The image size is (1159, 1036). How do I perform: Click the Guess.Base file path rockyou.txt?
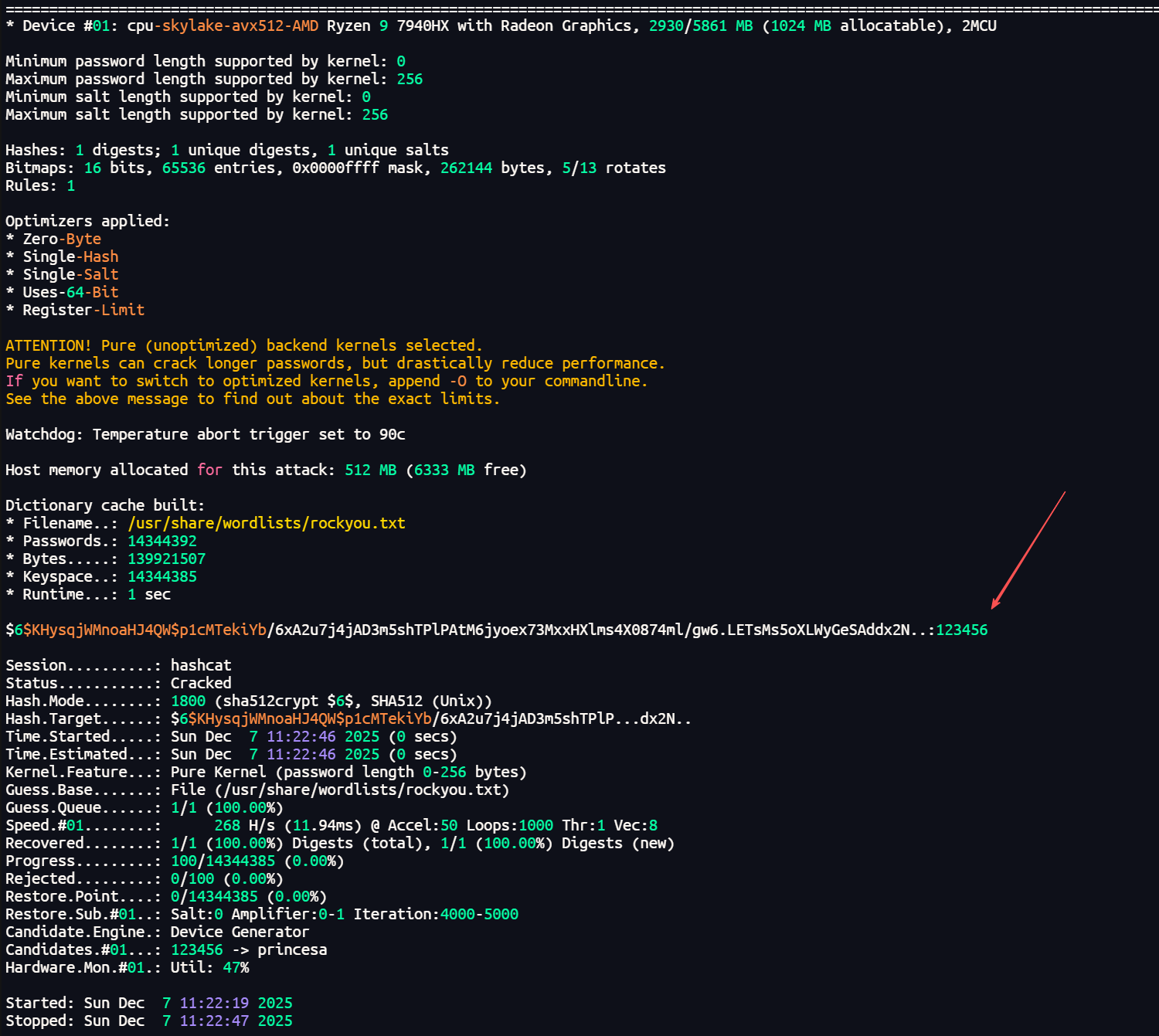coord(362,790)
